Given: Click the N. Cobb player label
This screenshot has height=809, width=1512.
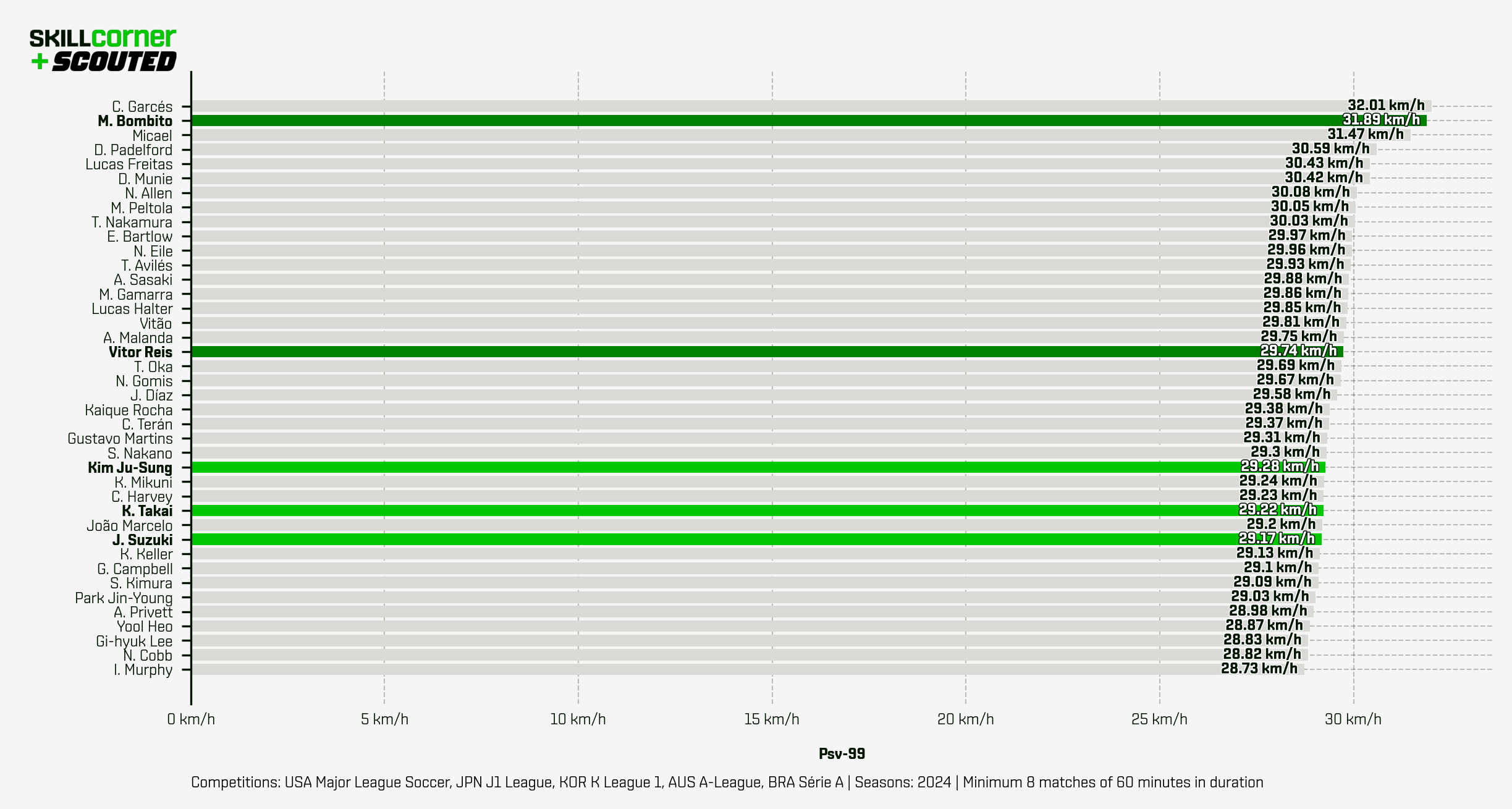Looking at the screenshot, I should [147, 656].
